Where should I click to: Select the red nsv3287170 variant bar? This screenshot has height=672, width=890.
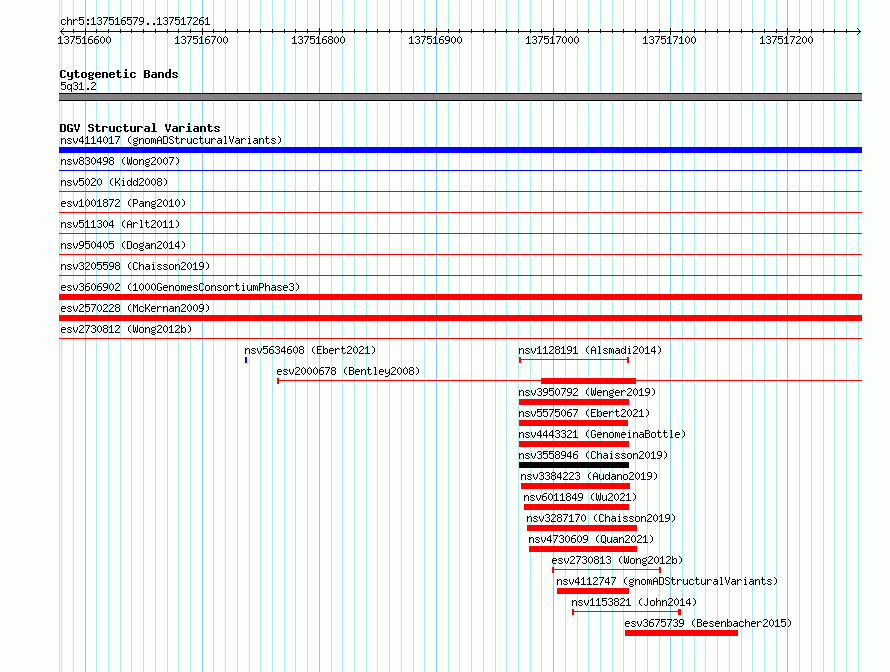(582, 528)
